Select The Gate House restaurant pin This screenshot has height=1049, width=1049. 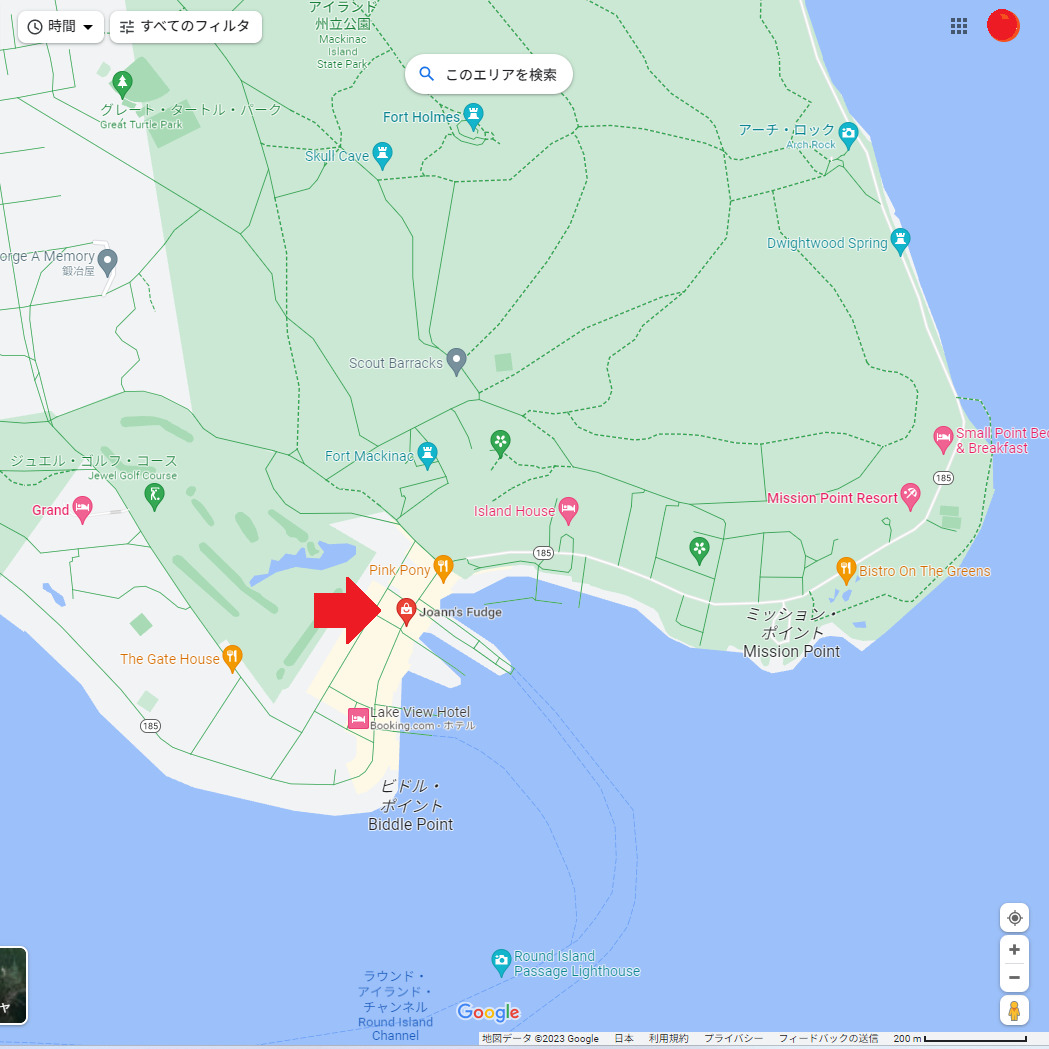[232, 658]
